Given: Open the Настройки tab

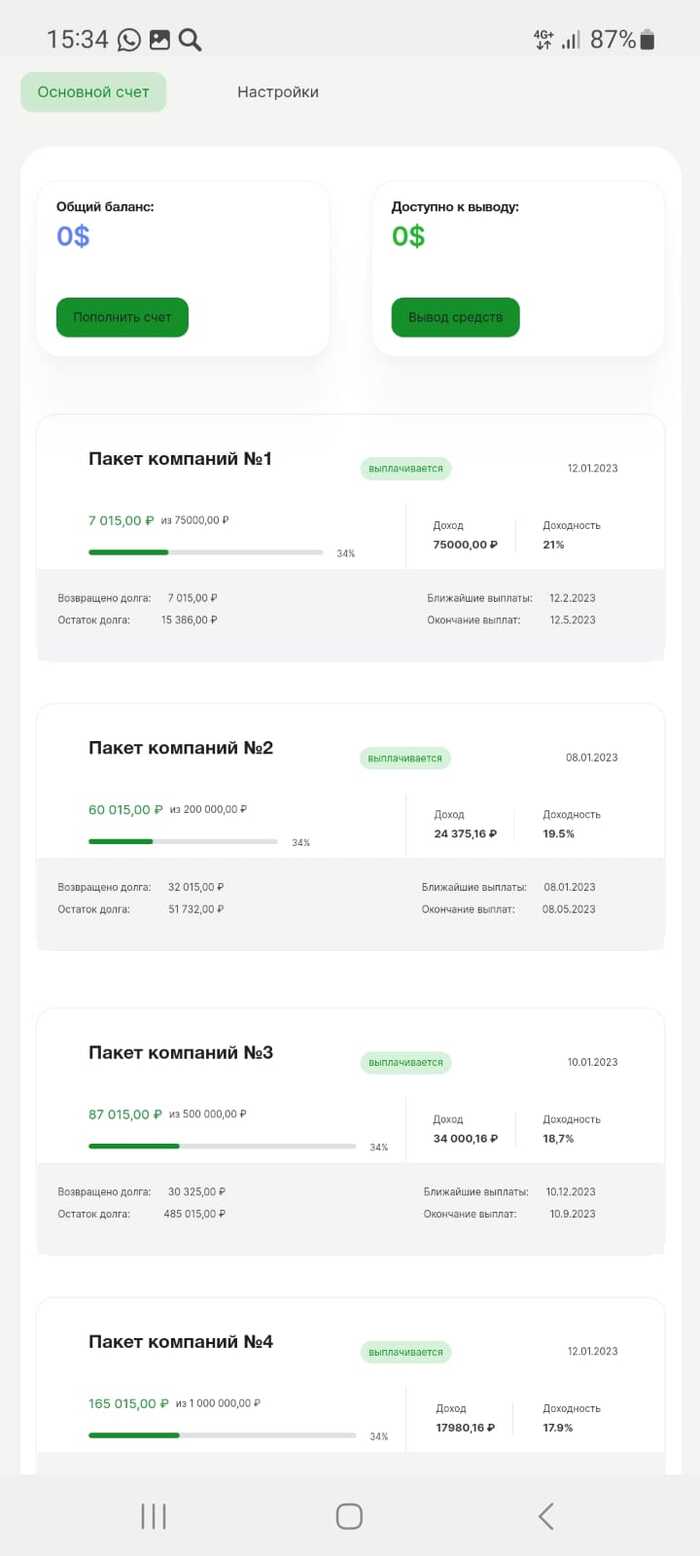Looking at the screenshot, I should coord(278,92).
